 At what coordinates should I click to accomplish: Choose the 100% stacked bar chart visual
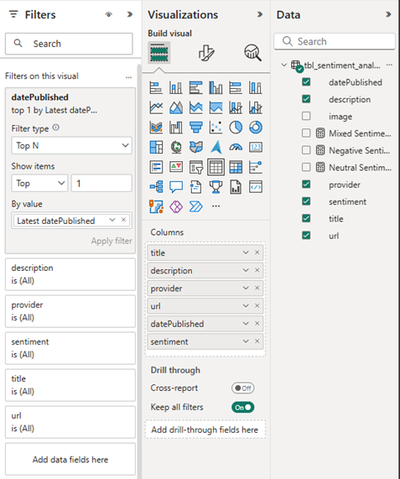coord(236,88)
